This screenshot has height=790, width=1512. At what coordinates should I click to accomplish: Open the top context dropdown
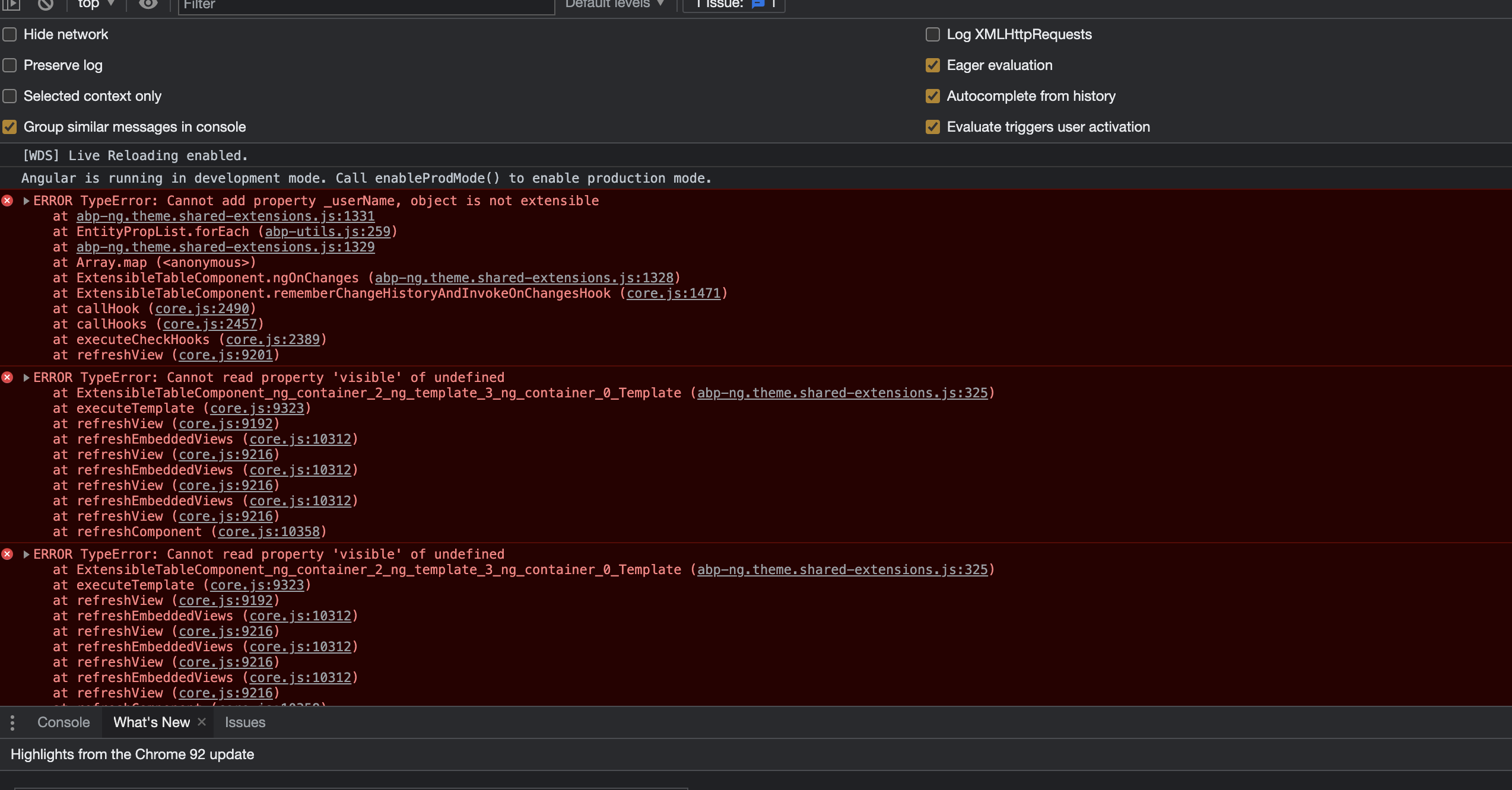click(96, 4)
